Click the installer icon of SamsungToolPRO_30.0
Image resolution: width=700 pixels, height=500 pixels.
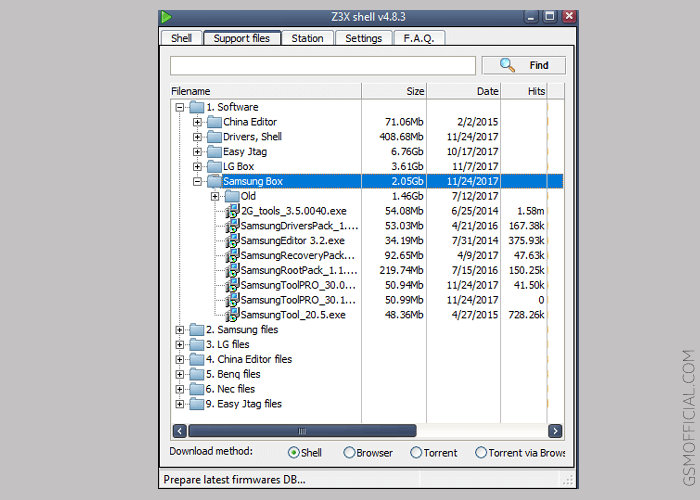[x=232, y=285]
